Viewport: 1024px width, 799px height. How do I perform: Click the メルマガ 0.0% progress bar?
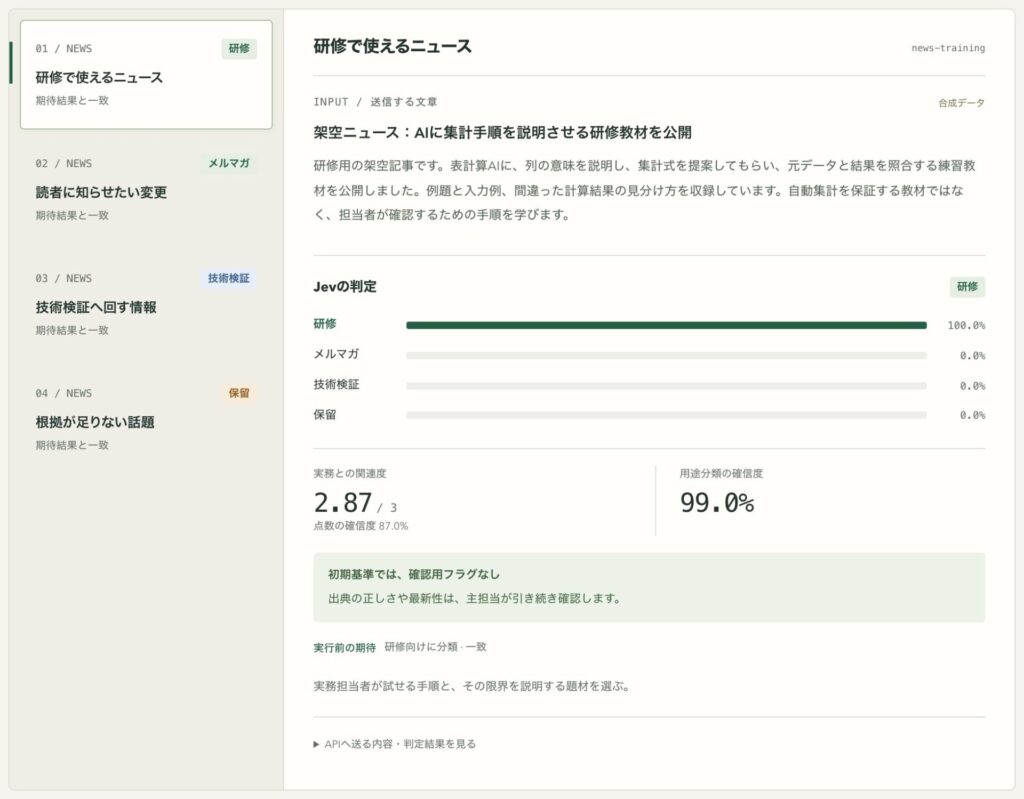pyautogui.click(x=666, y=355)
